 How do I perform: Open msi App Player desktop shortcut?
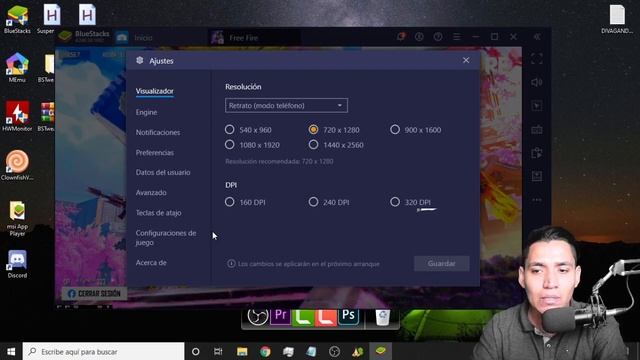tap(17, 218)
